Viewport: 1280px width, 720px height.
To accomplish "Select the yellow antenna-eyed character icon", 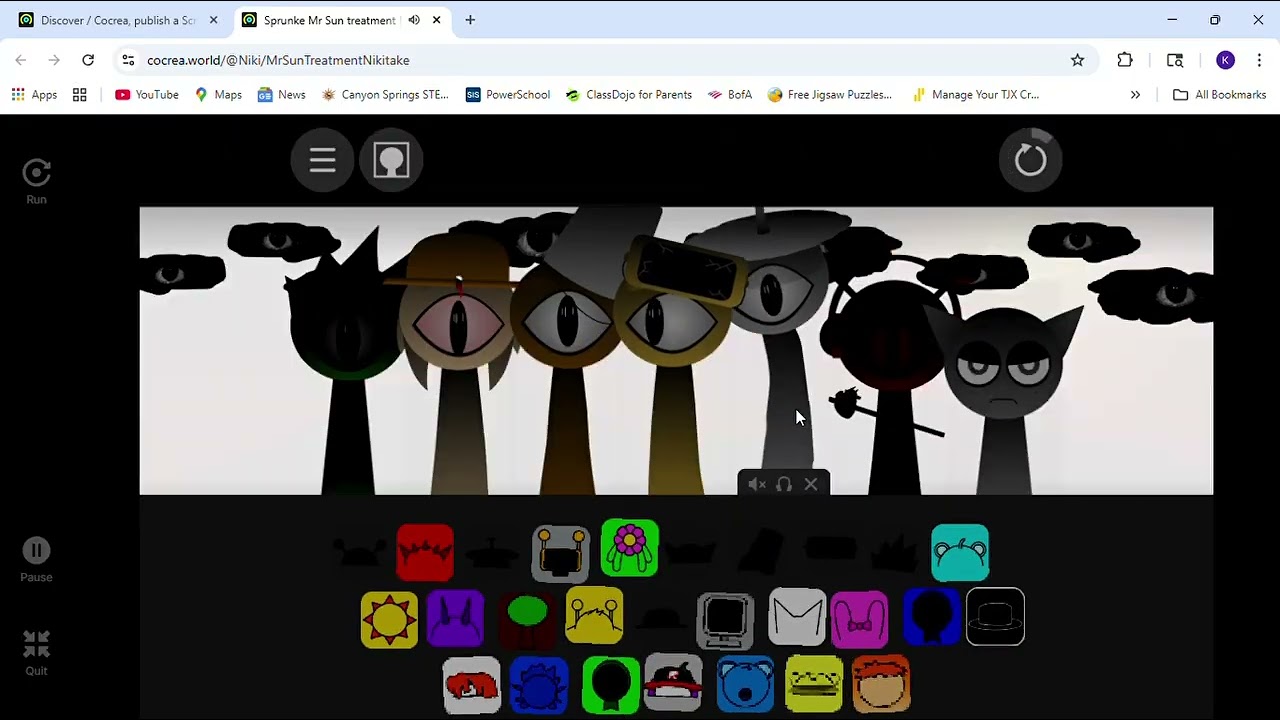I will (594, 615).
